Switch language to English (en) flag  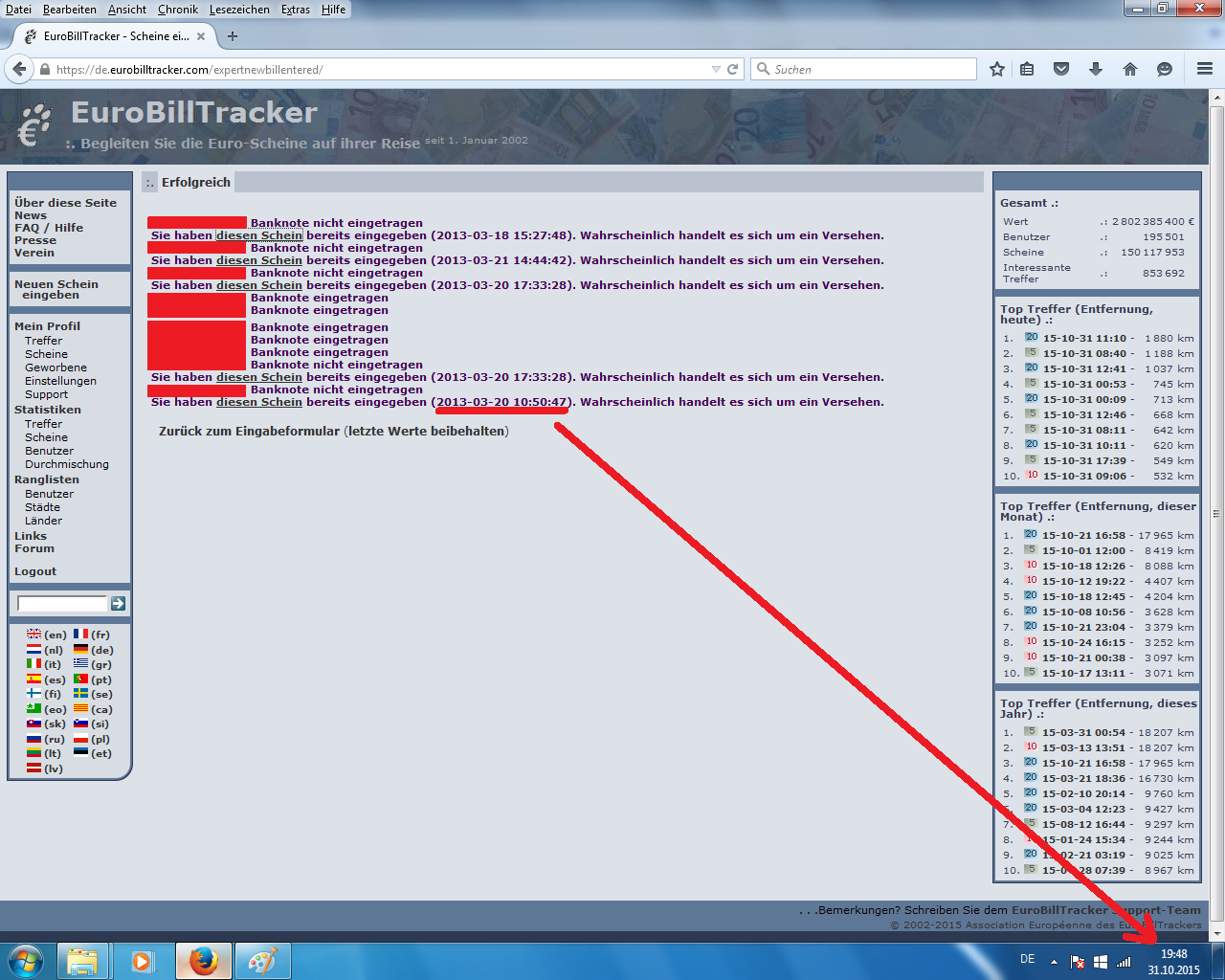pos(34,635)
